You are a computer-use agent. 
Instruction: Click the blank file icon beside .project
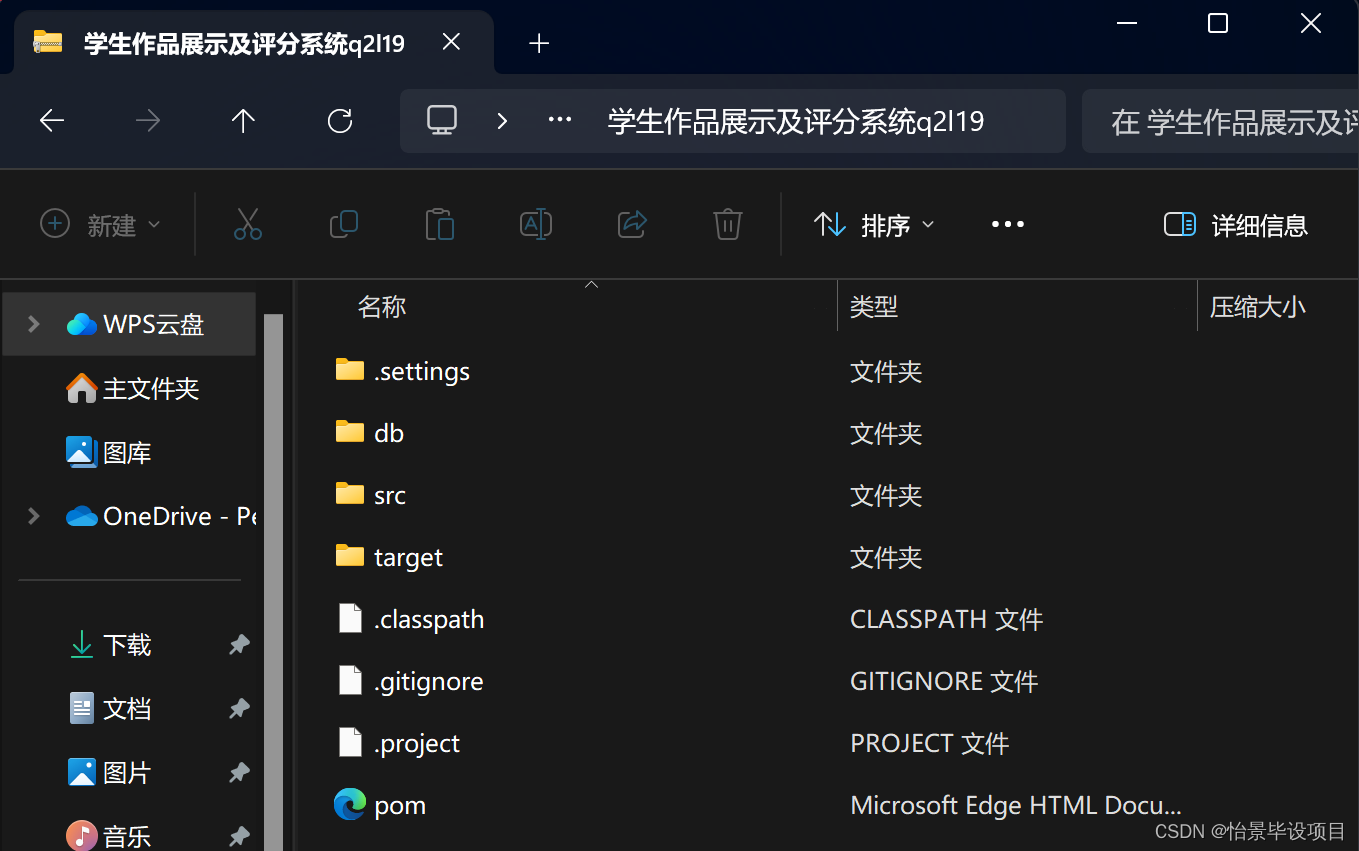click(350, 742)
